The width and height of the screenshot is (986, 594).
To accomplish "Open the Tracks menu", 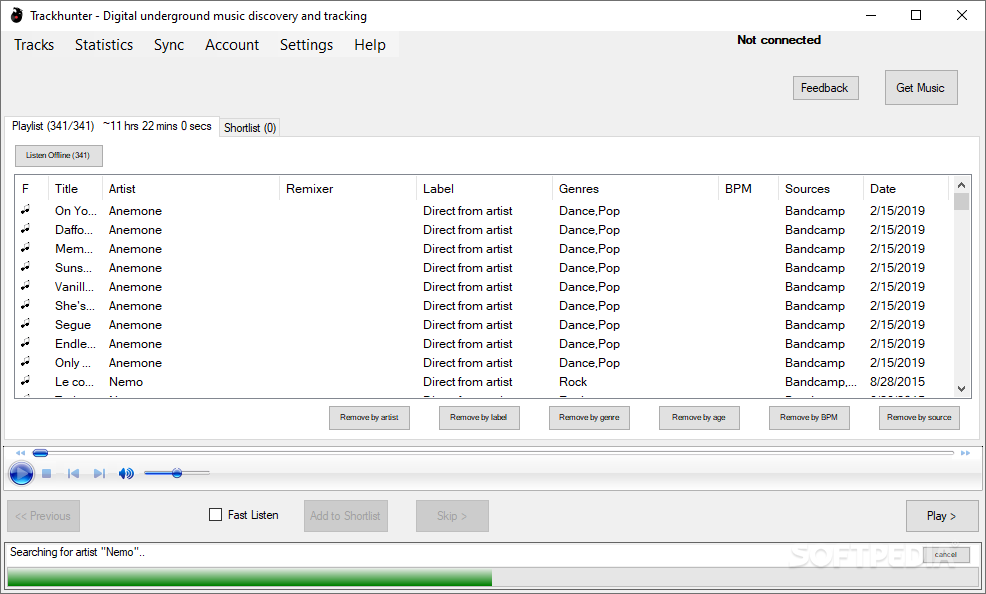I will pyautogui.click(x=34, y=45).
